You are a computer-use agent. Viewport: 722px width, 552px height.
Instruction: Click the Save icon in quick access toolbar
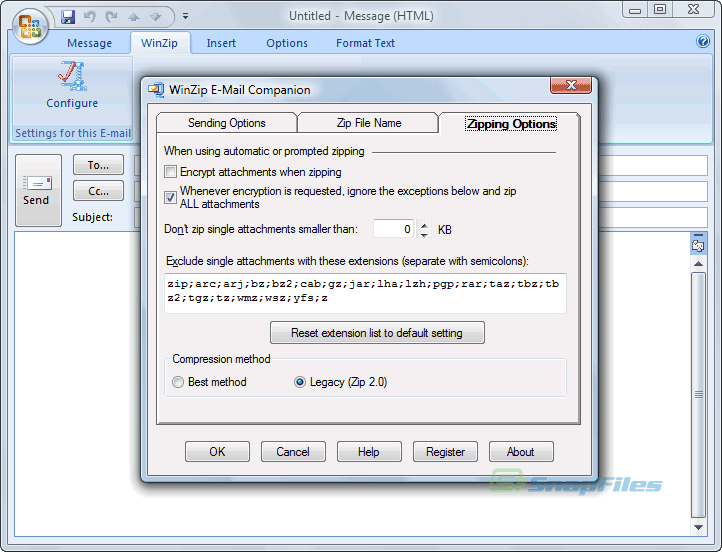pyautogui.click(x=68, y=17)
